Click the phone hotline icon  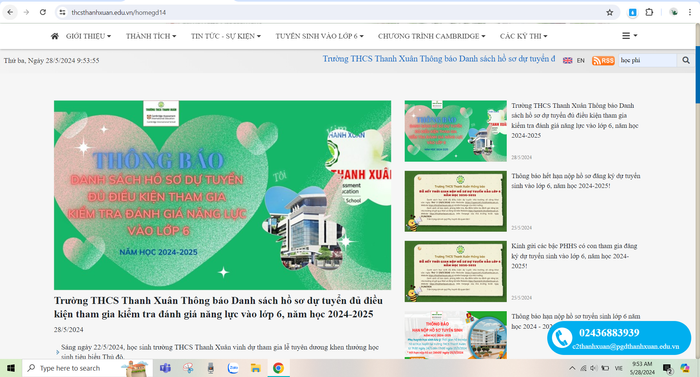coord(562,338)
